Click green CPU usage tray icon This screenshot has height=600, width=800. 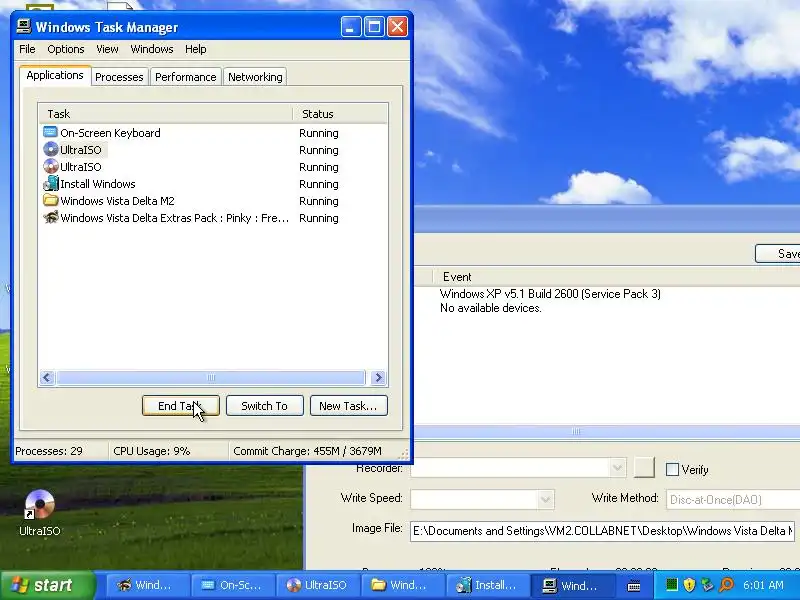point(671,585)
